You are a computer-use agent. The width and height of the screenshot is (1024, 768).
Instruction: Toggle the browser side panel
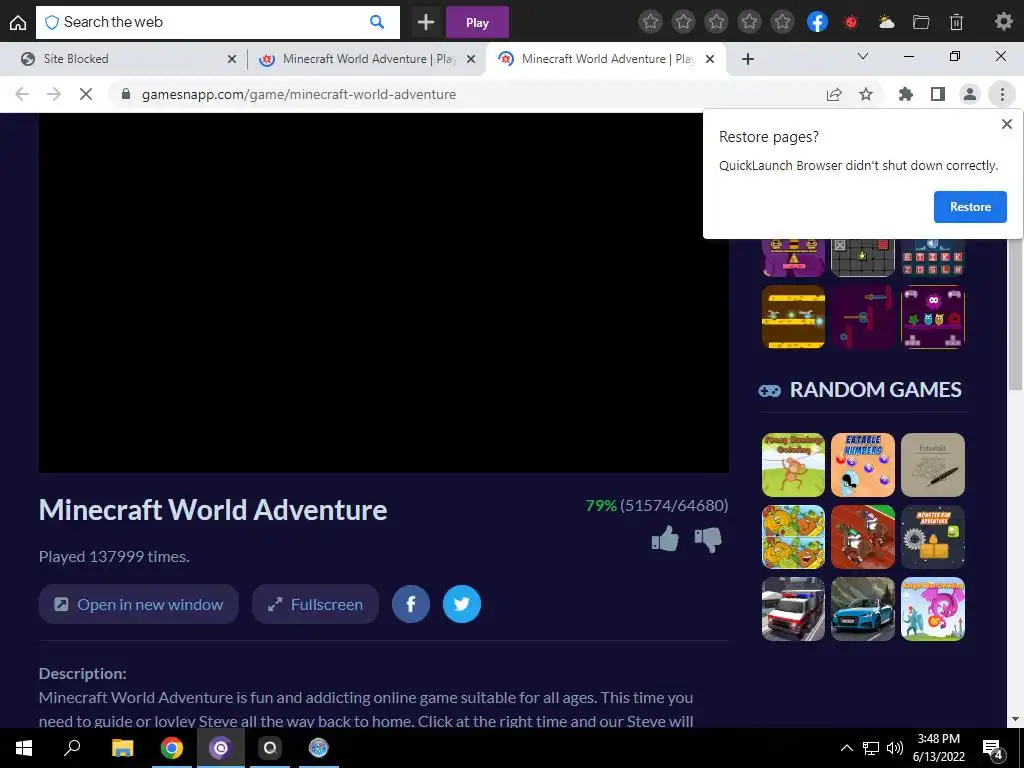coord(938,94)
